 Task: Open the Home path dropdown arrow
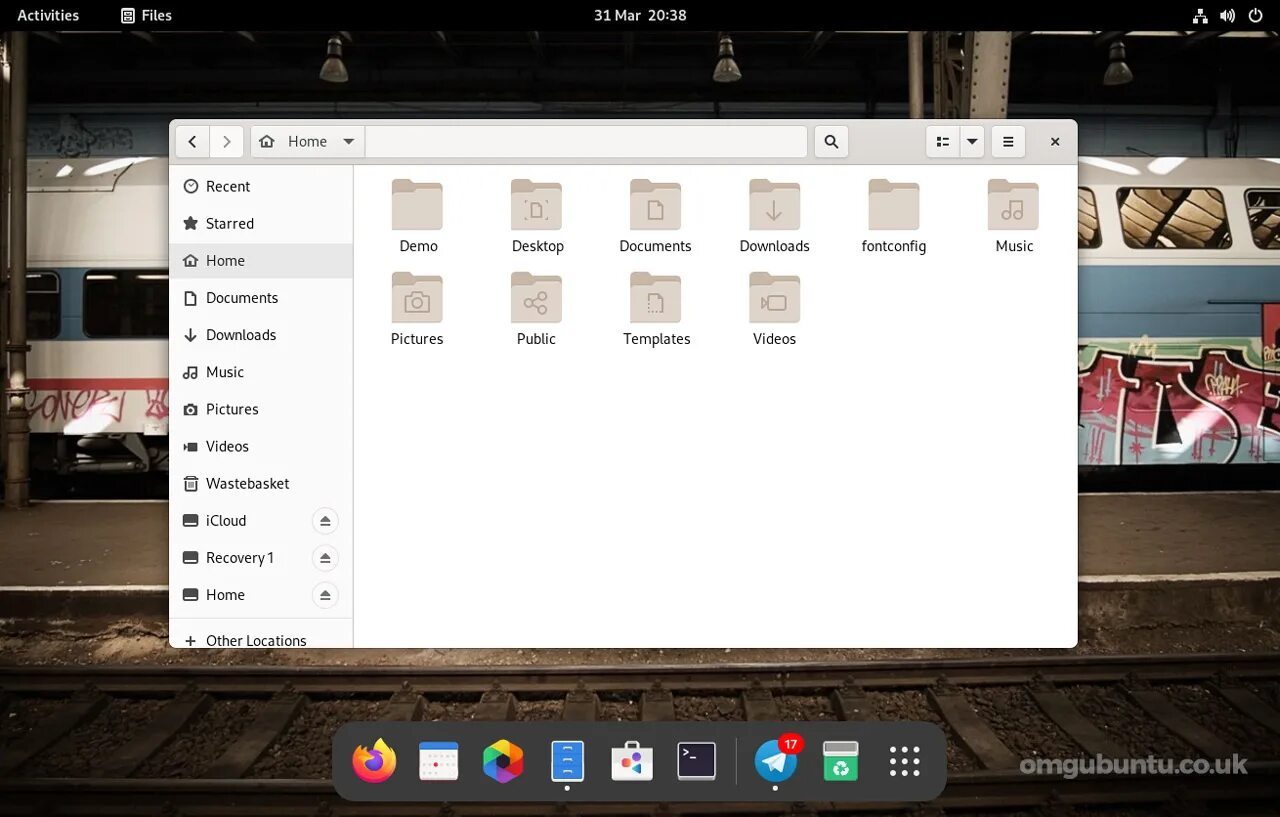click(x=348, y=142)
